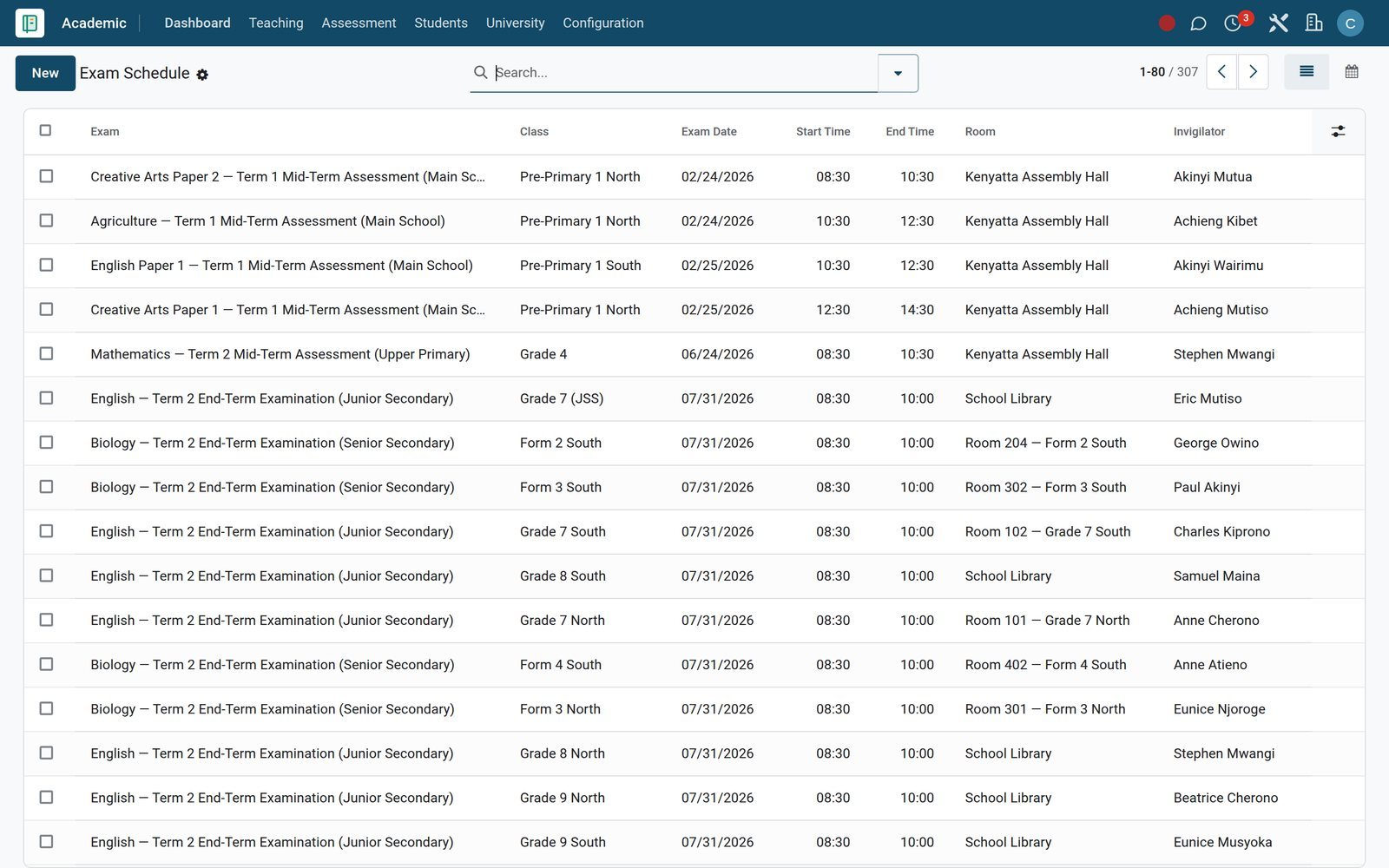Screen dimensions: 1389x868
Task: Open the Configuration menu
Action: point(603,23)
